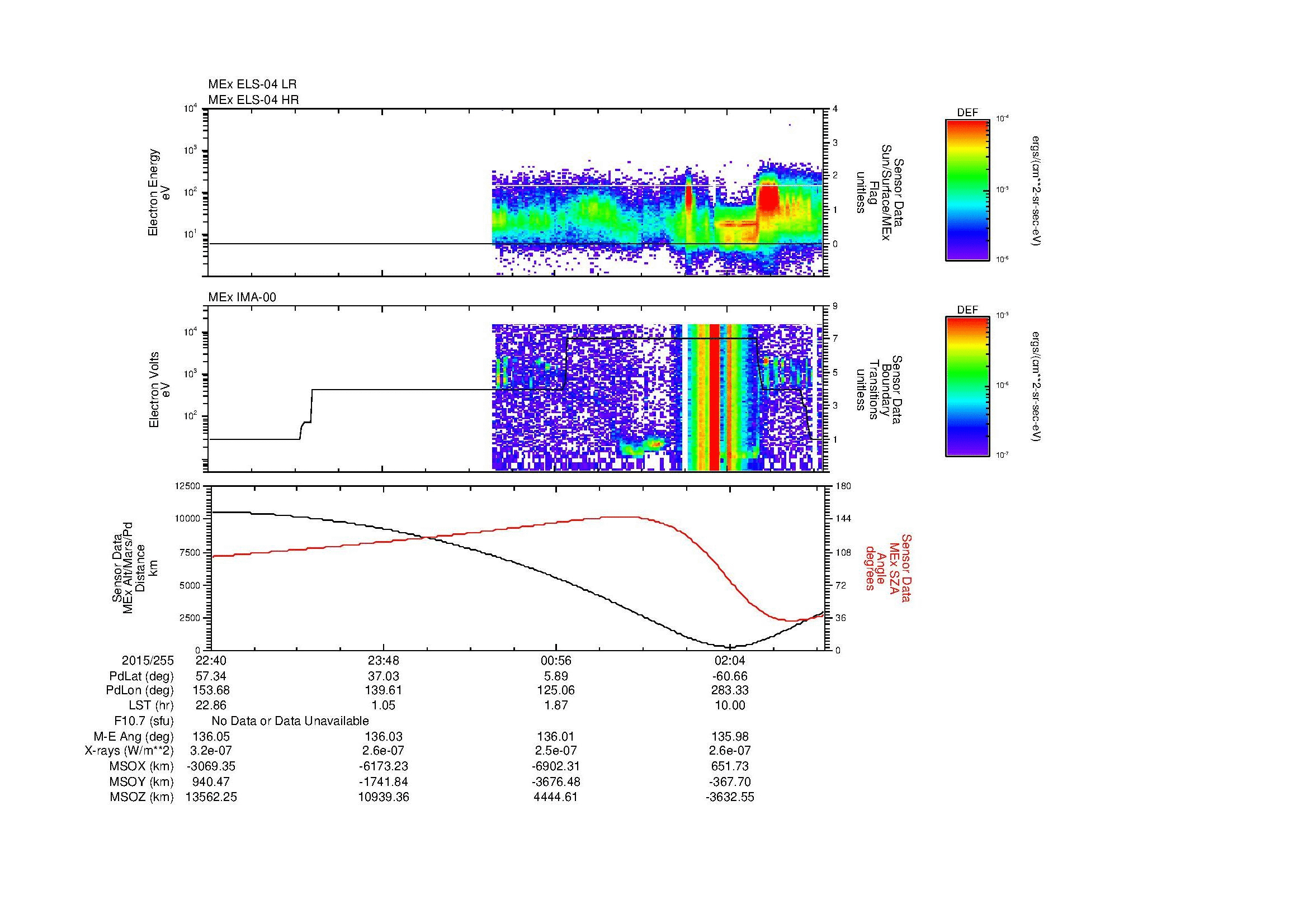Viewport: 1308px width, 924px height.
Task: Click the red 'MEx SZA Angle degrees' label
Action: click(x=887, y=567)
